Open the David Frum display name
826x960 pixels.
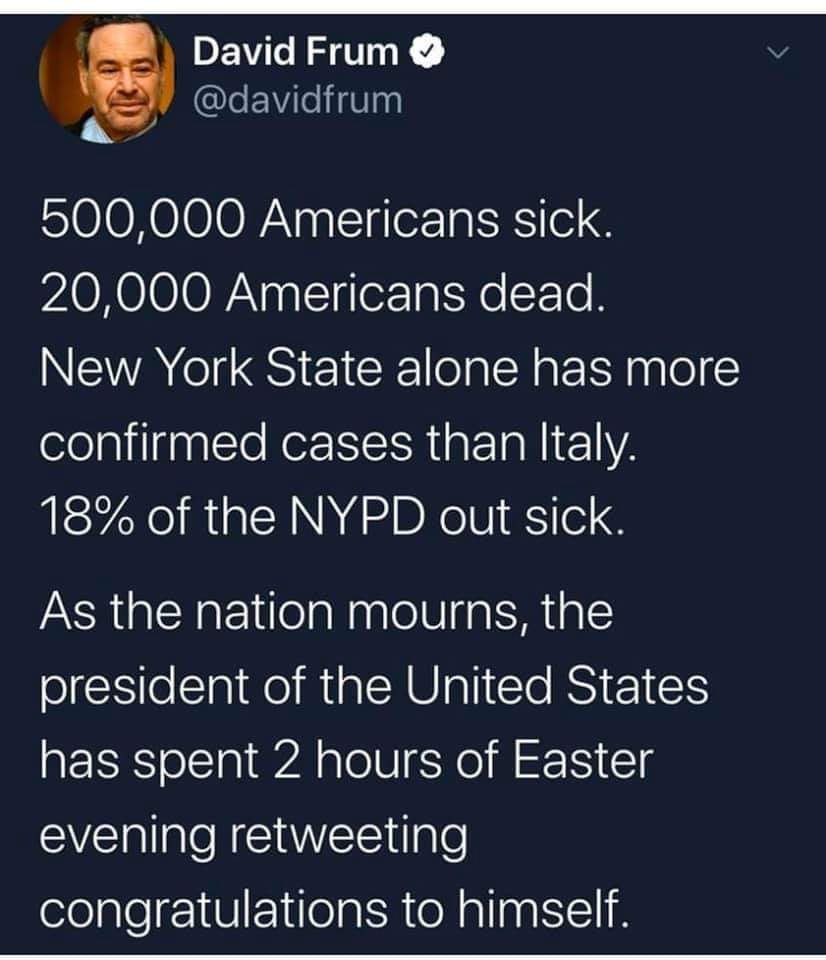click(x=295, y=51)
